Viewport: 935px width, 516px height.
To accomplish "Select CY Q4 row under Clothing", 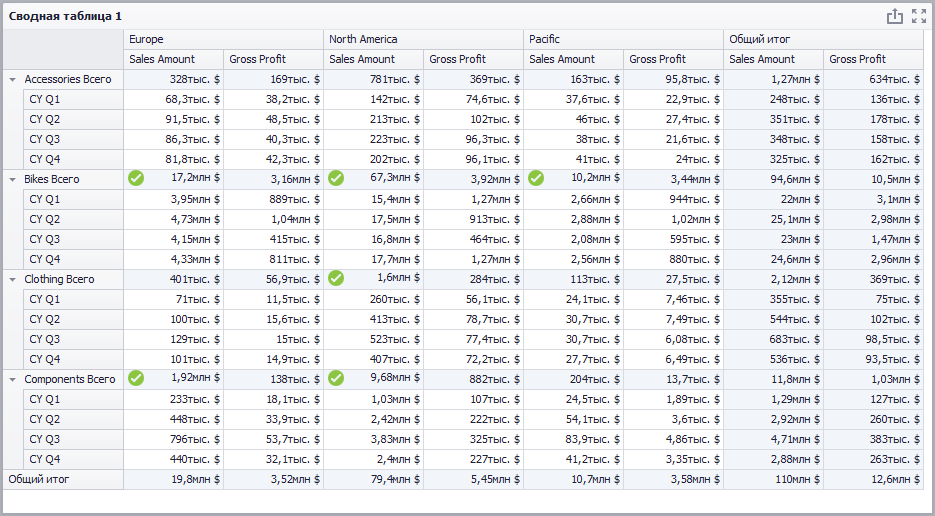I will coord(73,359).
